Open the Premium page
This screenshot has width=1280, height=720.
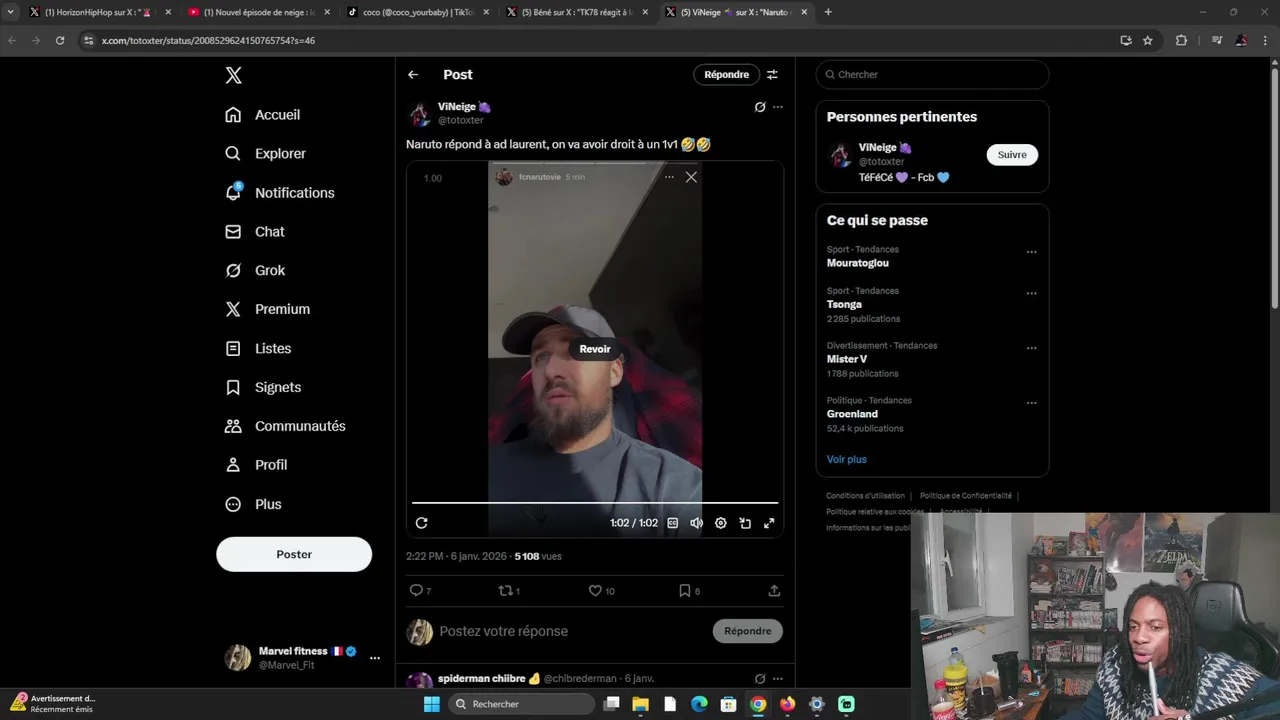tap(268, 310)
